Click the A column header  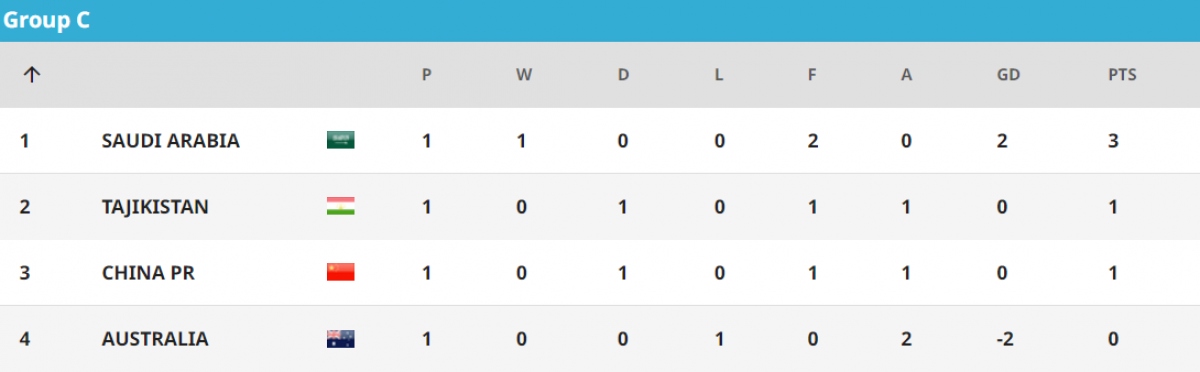pyautogui.click(x=907, y=75)
